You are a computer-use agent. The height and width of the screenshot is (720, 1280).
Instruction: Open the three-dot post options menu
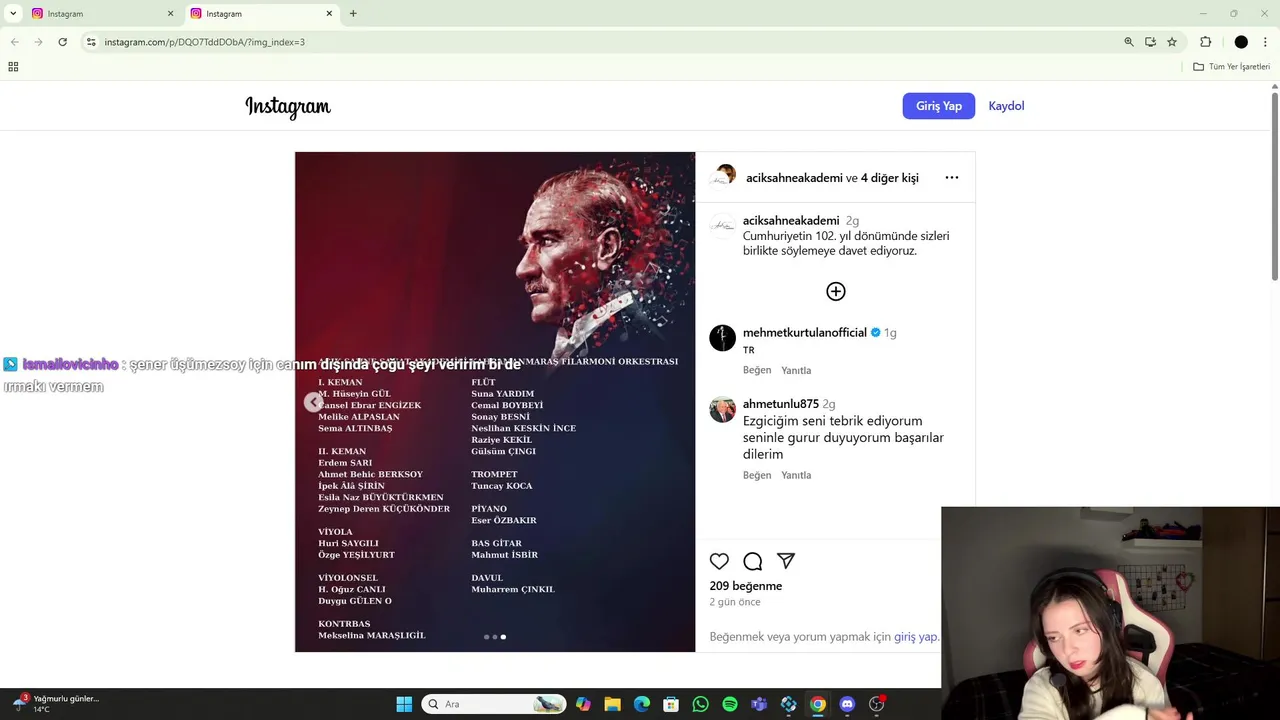point(952,178)
